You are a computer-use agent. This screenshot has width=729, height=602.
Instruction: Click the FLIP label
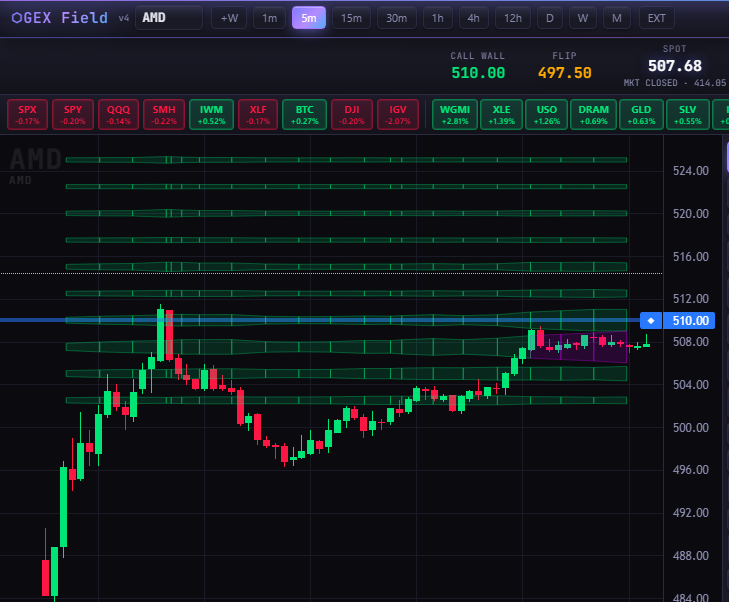[x=564, y=56]
